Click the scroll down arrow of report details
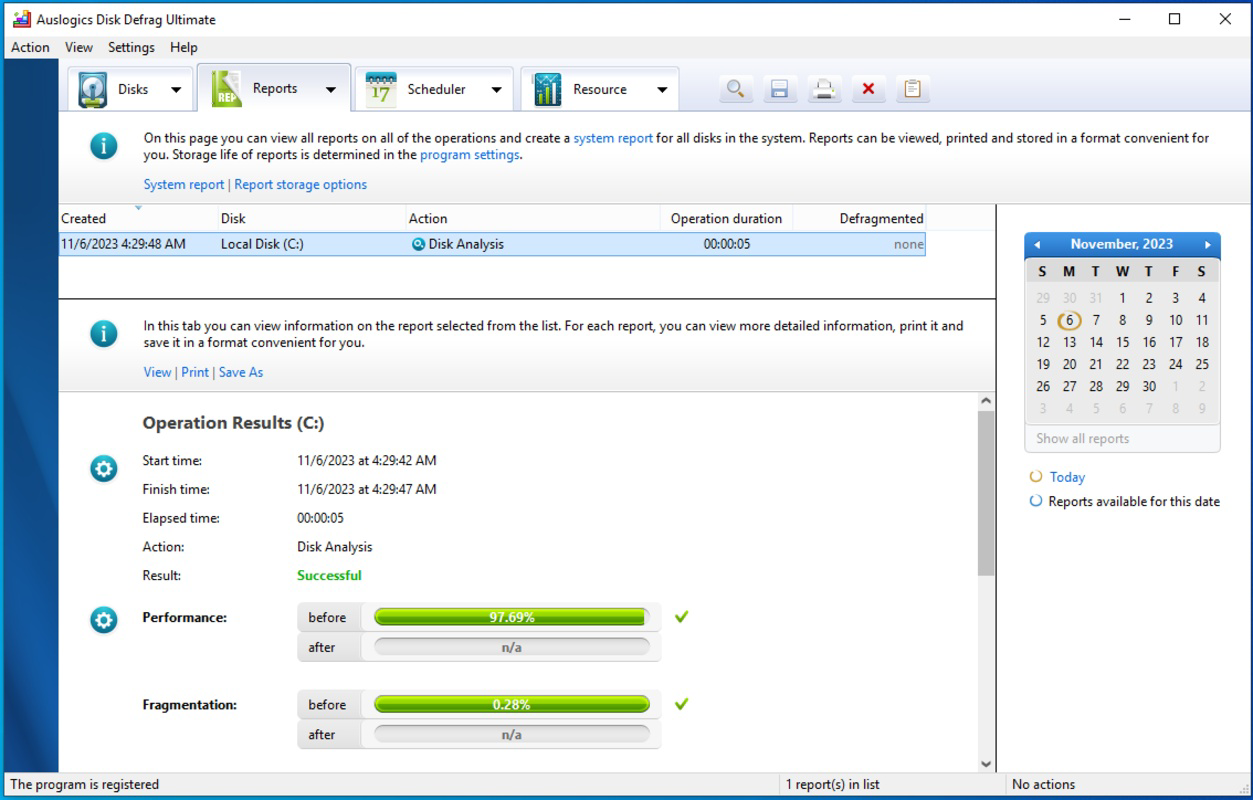Screen dimensions: 1253x800 [x=986, y=763]
